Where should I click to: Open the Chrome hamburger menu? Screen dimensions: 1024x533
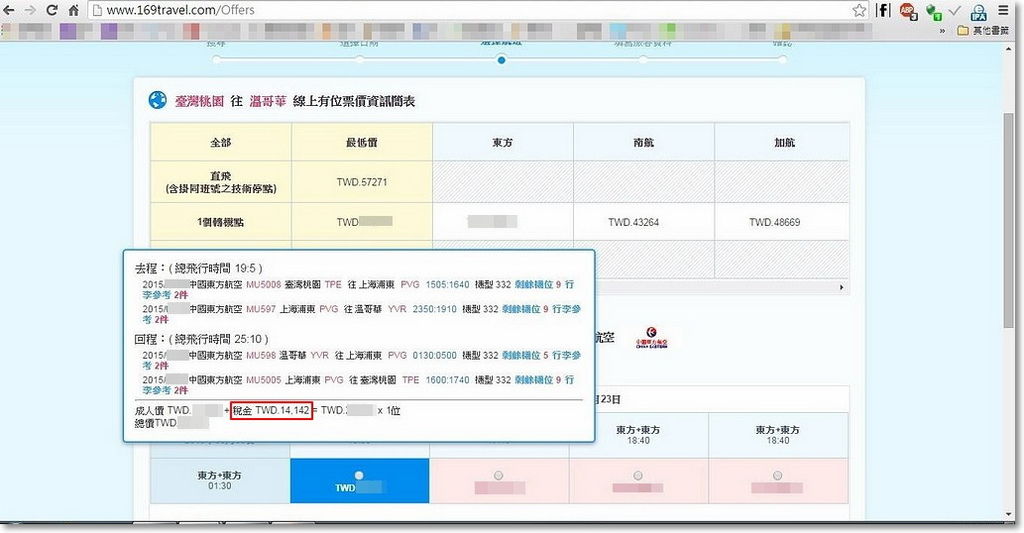1003,10
